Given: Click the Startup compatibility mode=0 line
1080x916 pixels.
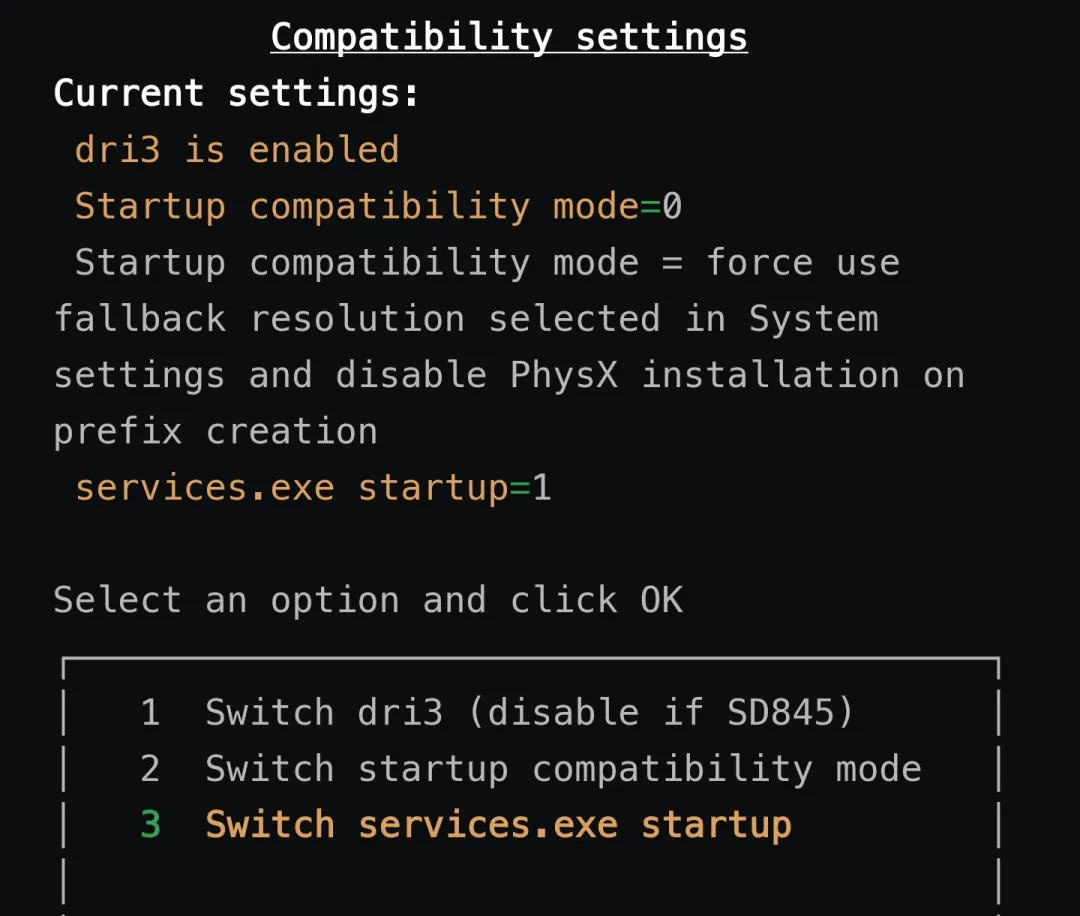Looking at the screenshot, I should (378, 207).
